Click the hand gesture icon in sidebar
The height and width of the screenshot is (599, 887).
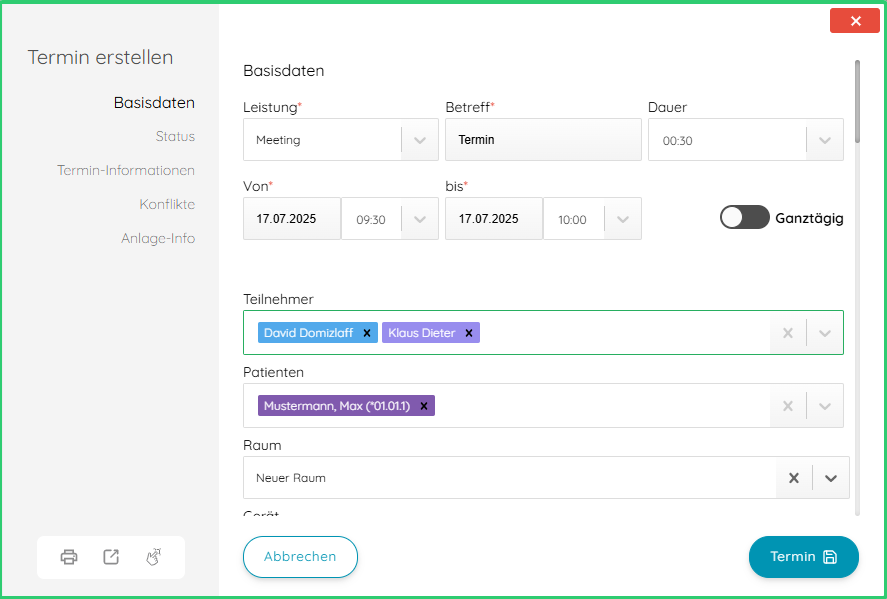(153, 557)
